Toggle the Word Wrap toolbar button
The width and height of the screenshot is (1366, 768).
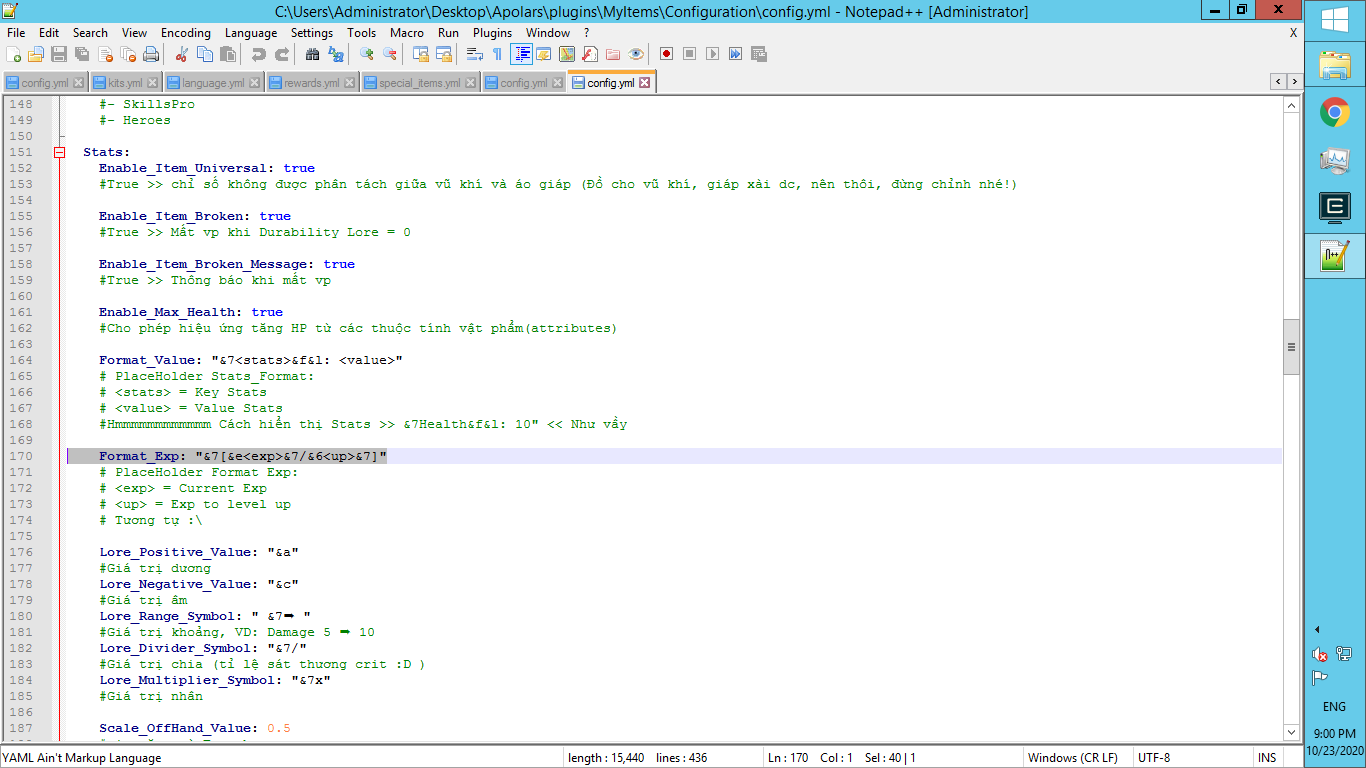[x=476, y=54]
